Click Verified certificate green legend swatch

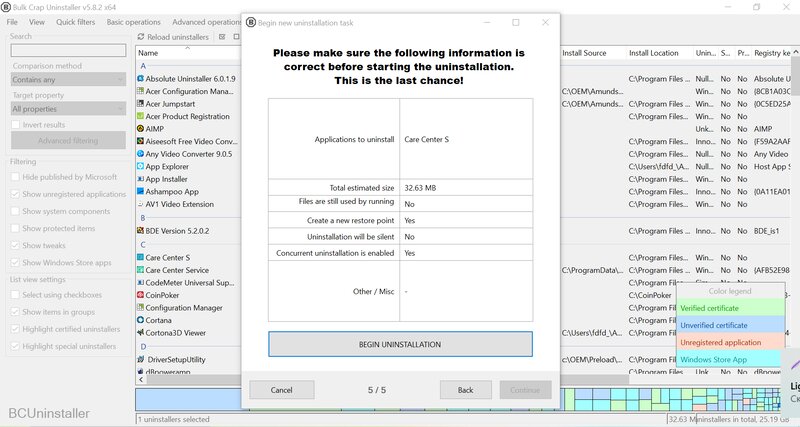coord(730,308)
